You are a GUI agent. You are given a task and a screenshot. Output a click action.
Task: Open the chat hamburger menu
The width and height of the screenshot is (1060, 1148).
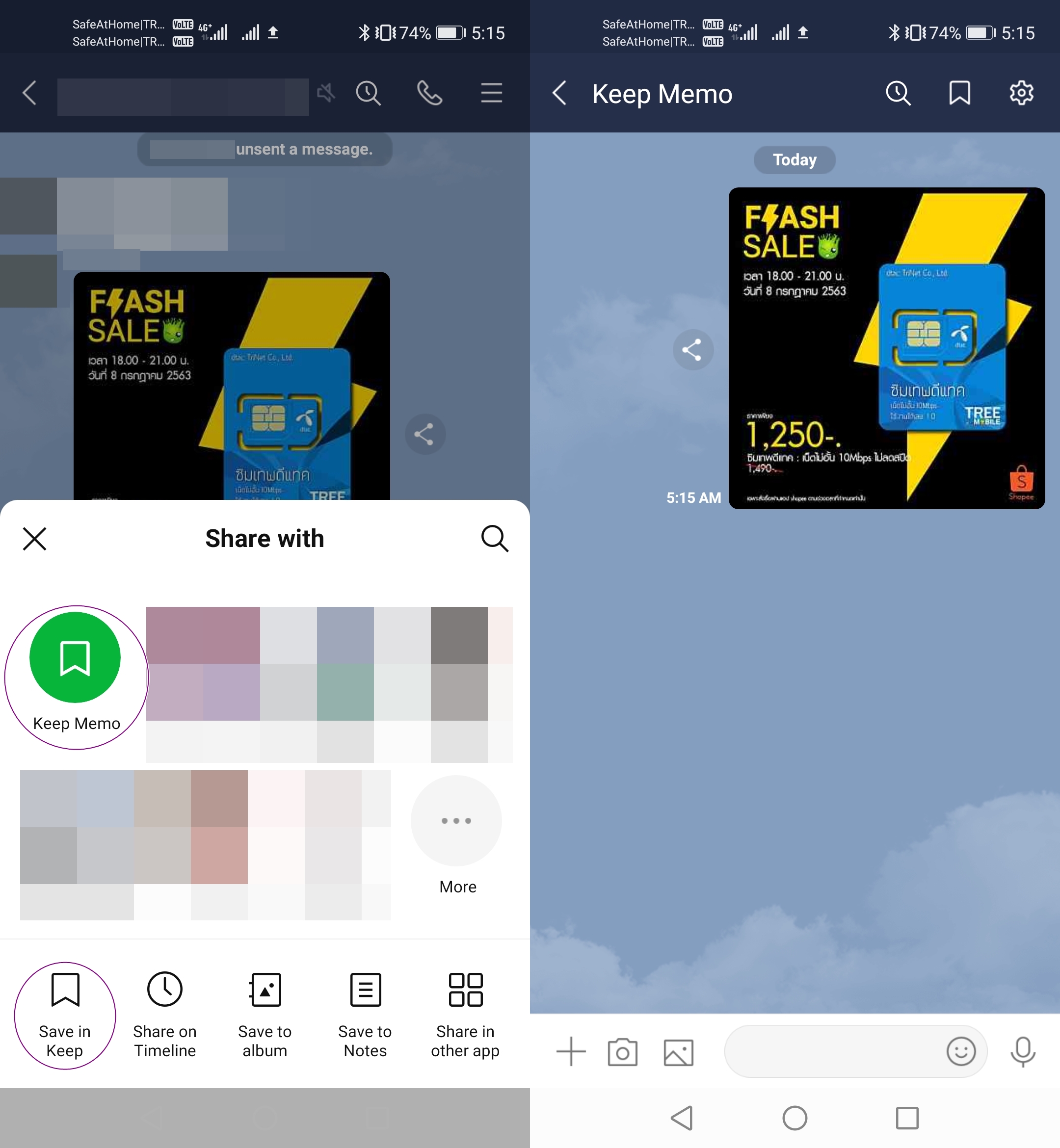tap(492, 93)
